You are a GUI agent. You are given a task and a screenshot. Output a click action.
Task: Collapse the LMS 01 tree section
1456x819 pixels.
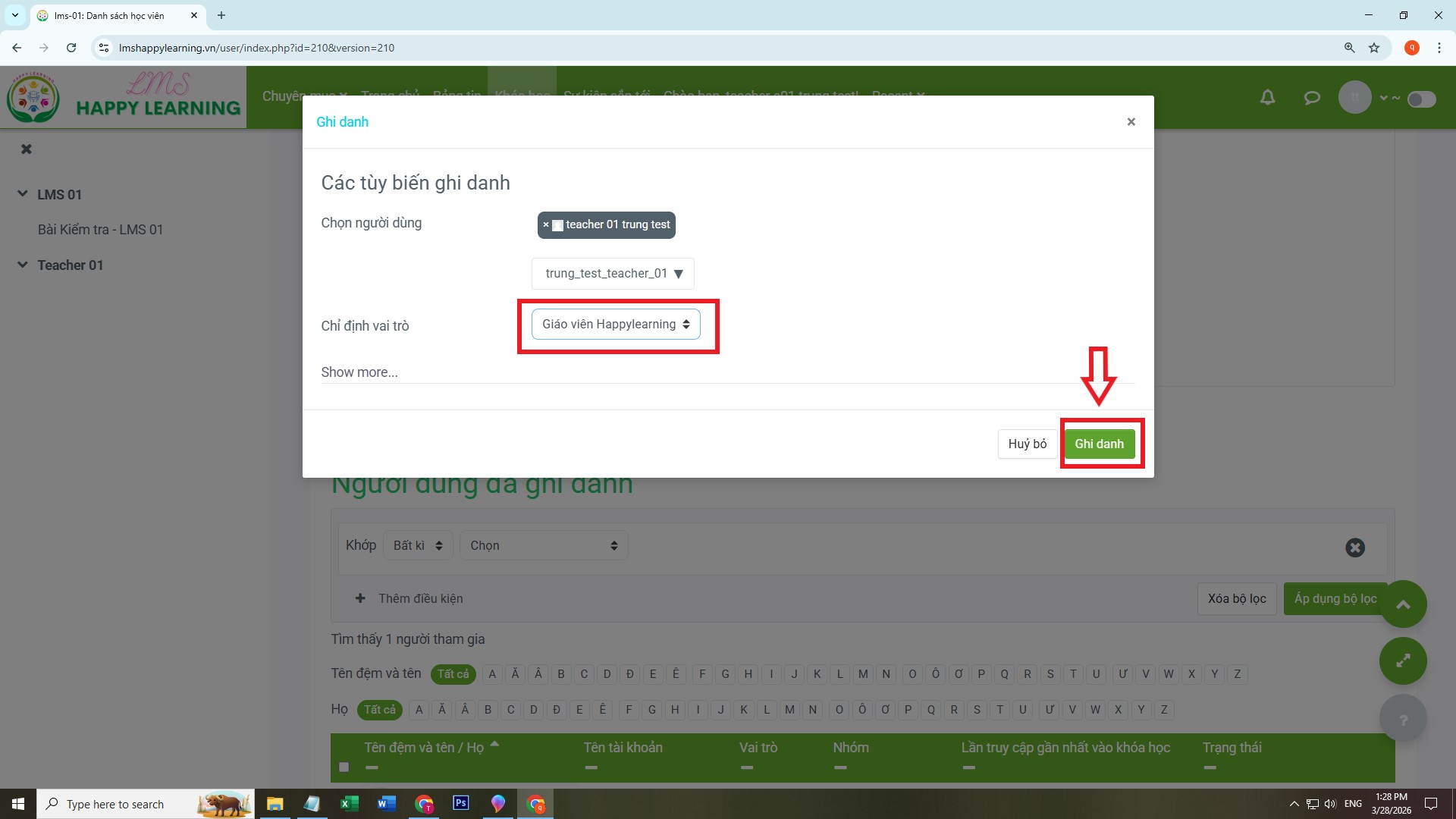click(x=23, y=194)
